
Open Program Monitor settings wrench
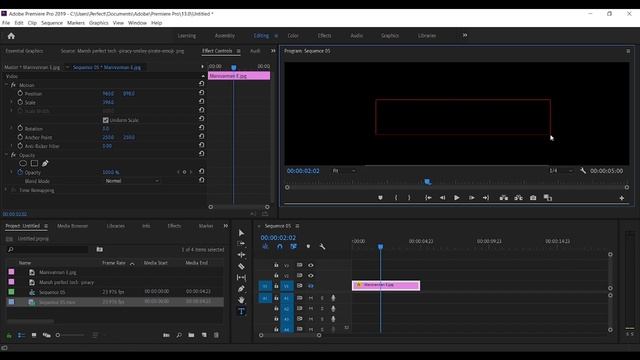583,171
